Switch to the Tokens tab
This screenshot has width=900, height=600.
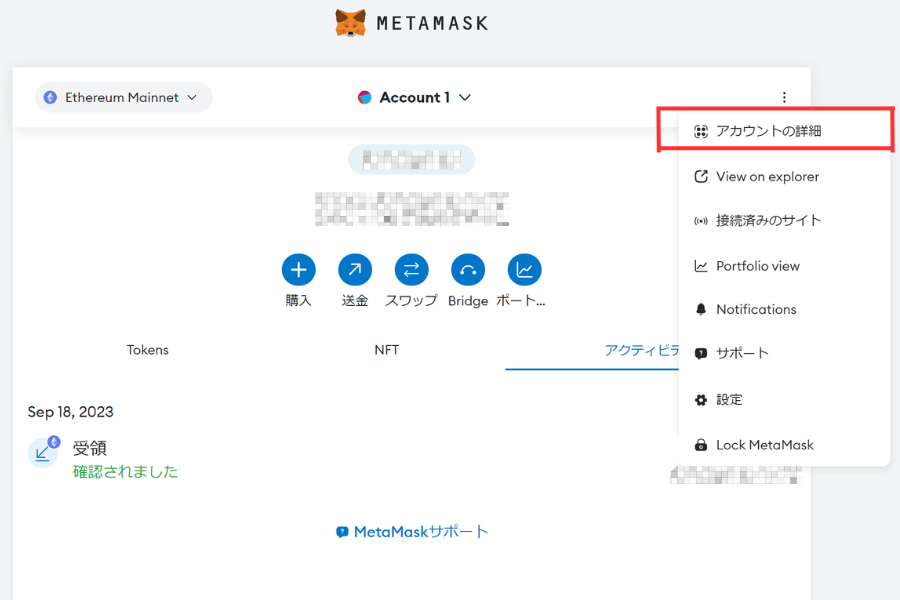click(x=148, y=350)
